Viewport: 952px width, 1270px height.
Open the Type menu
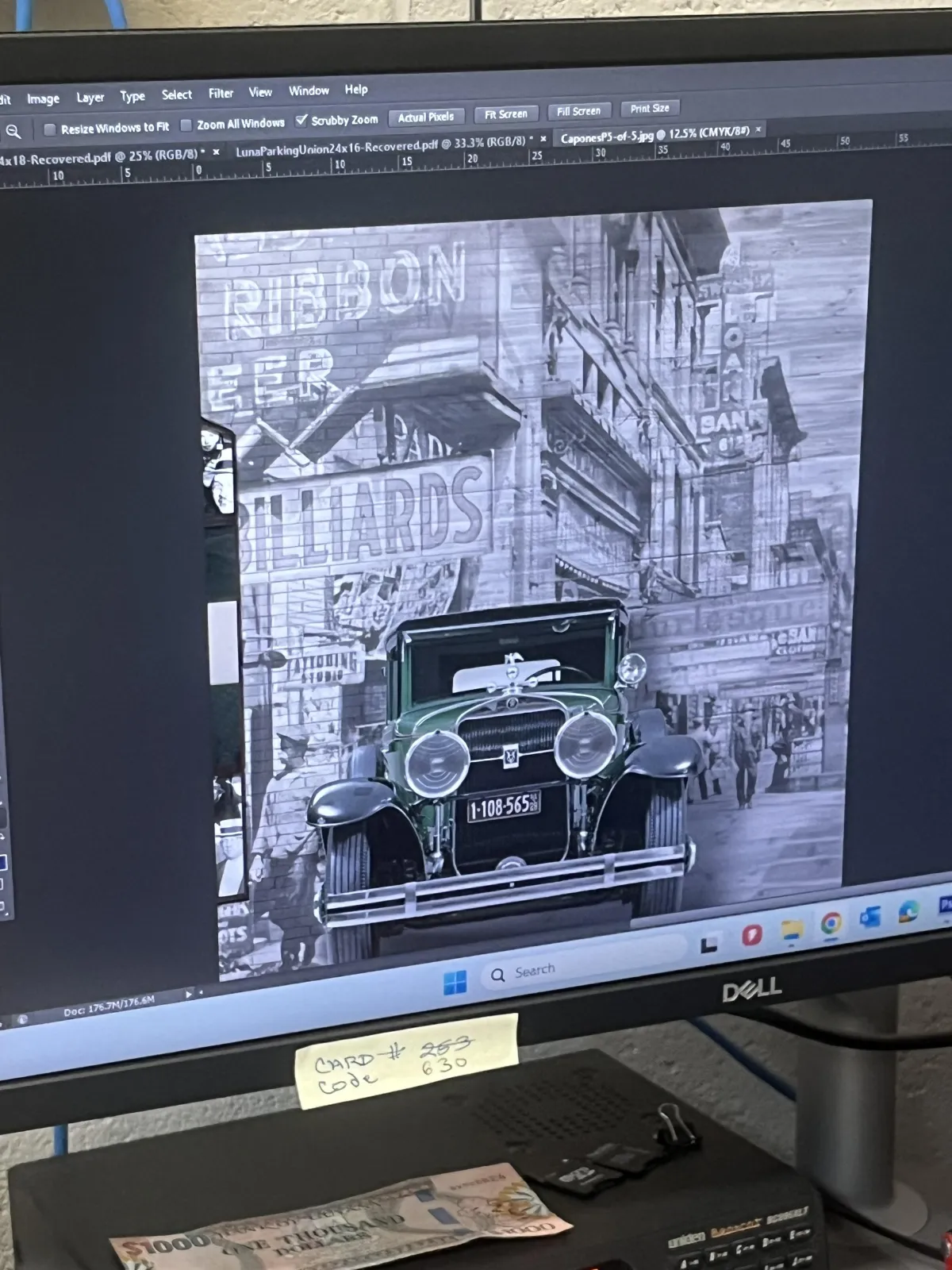point(132,96)
